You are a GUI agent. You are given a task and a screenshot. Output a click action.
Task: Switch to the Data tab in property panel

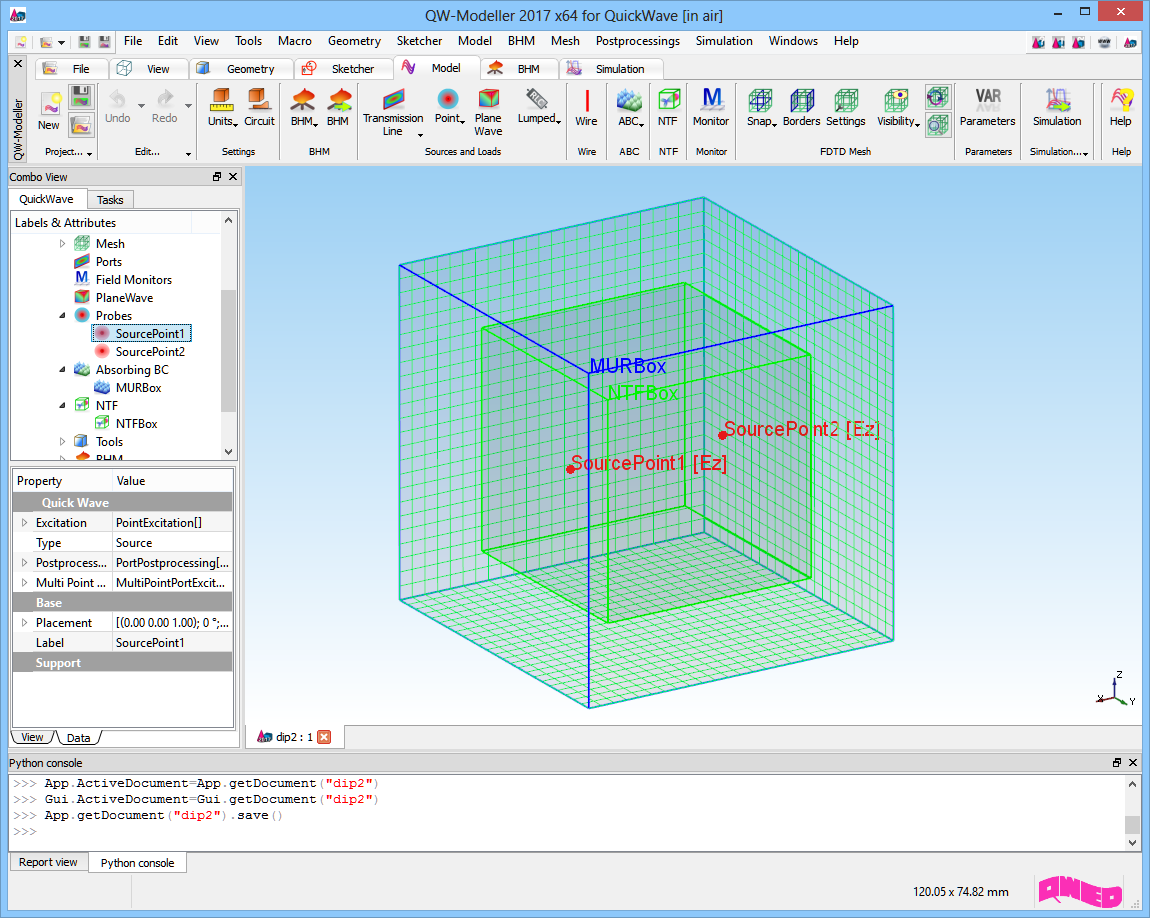(x=78, y=738)
